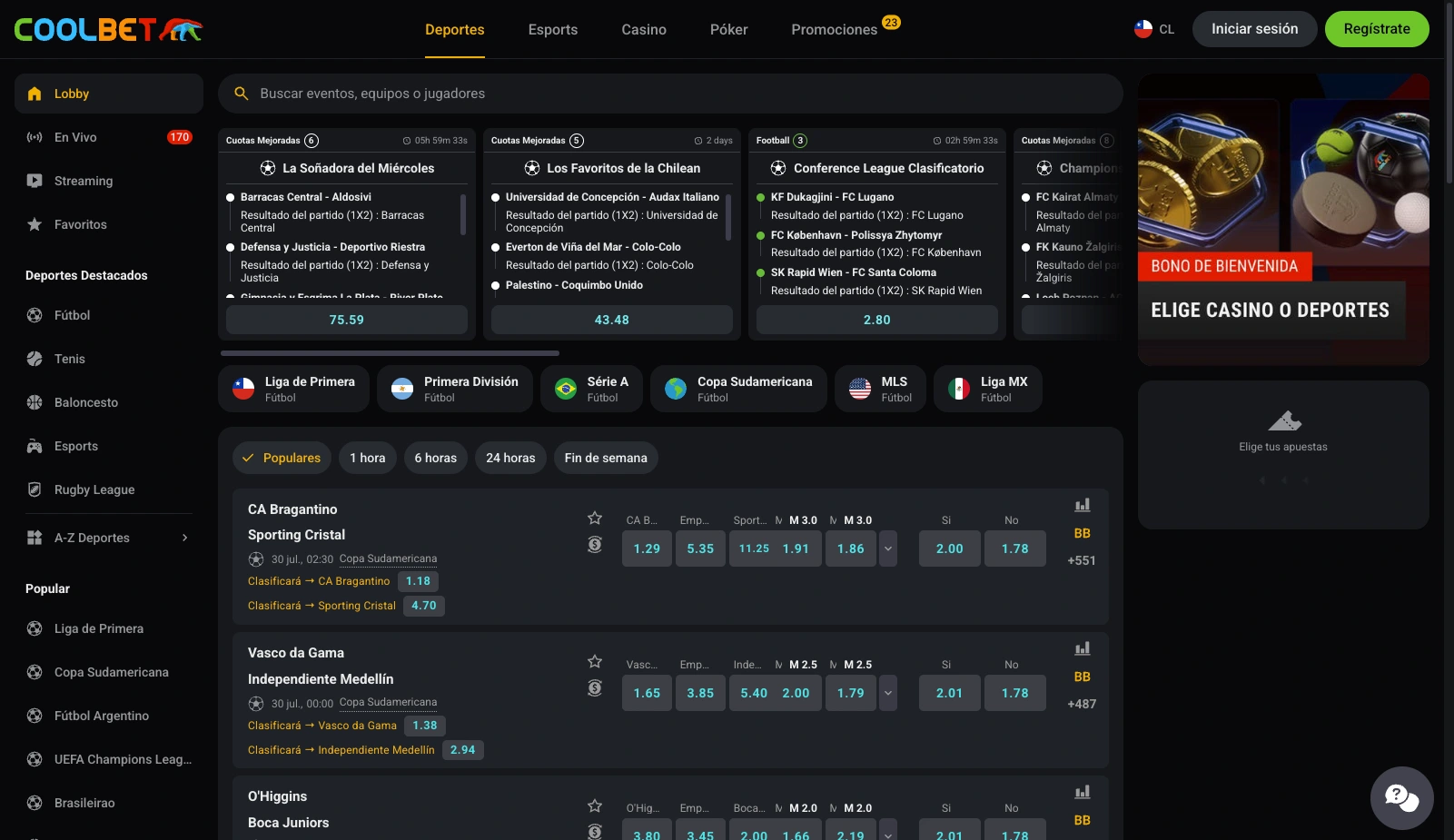The height and width of the screenshot is (840, 1454).
Task: Favorite the CA Bragantino match star
Action: click(x=595, y=518)
